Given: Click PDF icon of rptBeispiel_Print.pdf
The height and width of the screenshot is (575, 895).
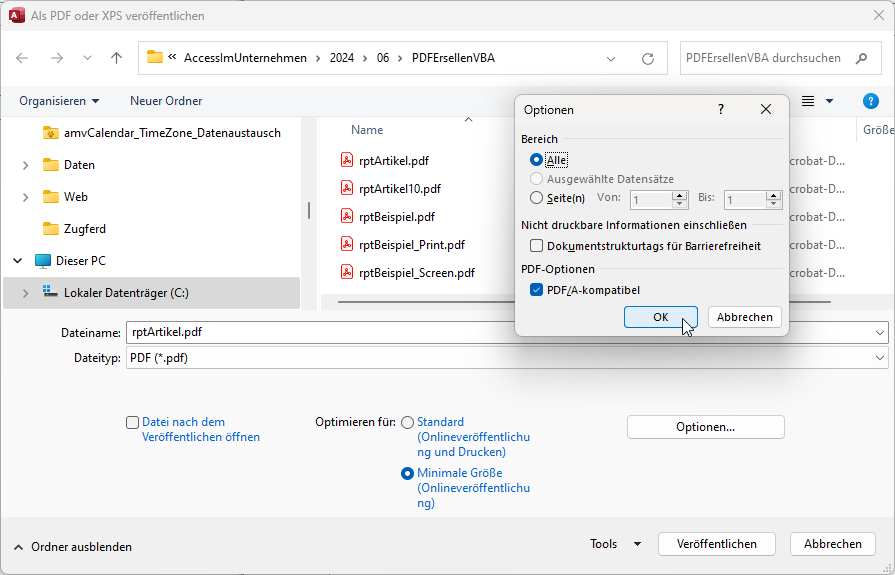Looking at the screenshot, I should click(346, 244).
